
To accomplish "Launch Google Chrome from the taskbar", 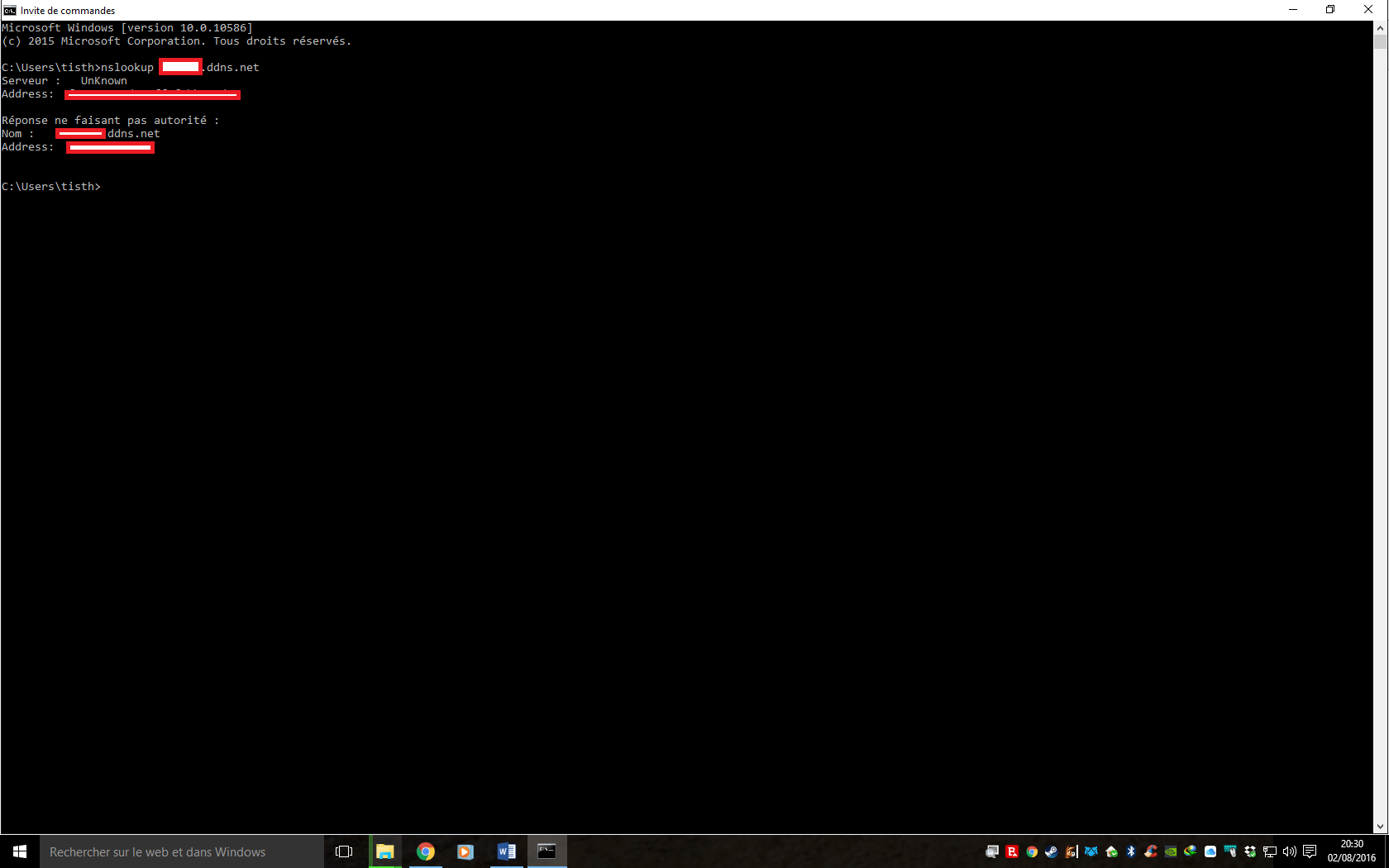I will (x=426, y=851).
